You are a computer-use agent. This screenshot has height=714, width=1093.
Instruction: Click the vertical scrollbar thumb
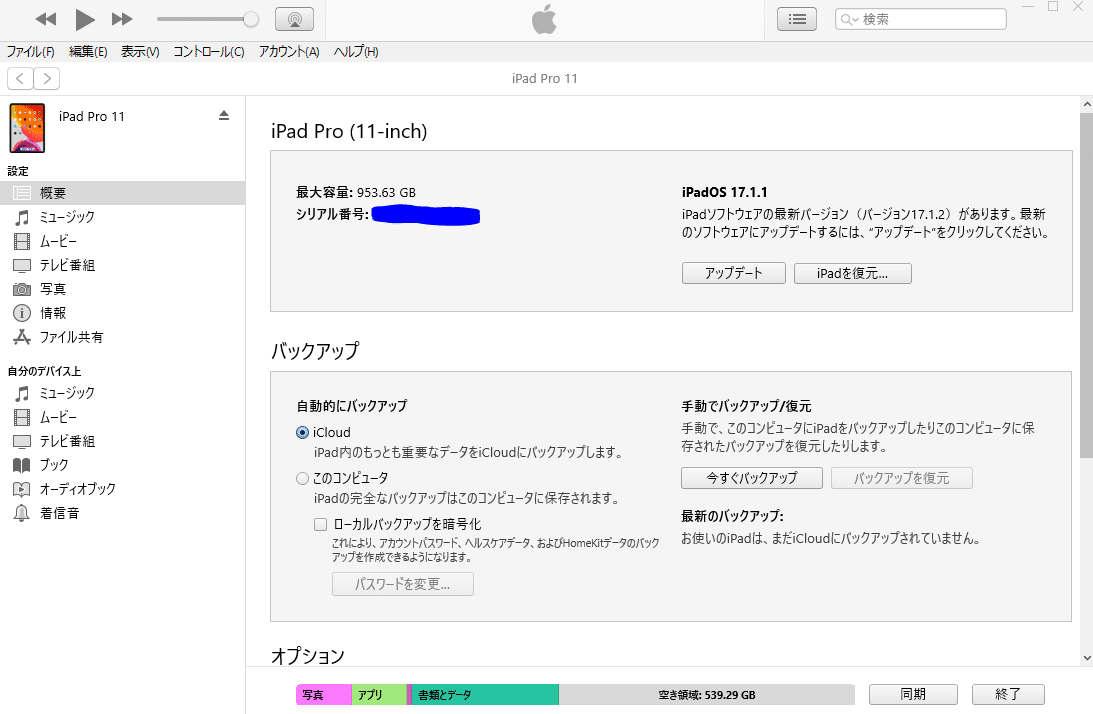pyautogui.click(x=1087, y=284)
